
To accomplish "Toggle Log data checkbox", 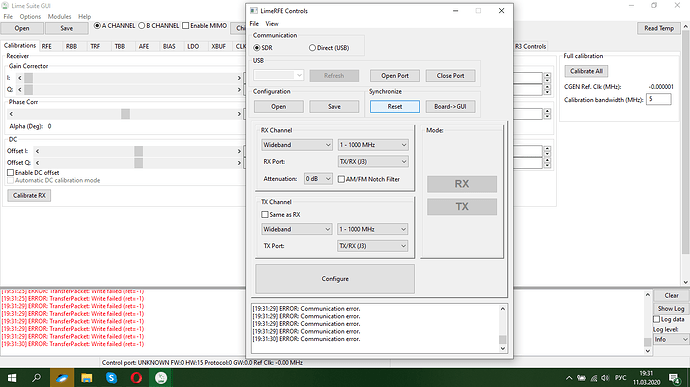I will (x=657, y=319).
